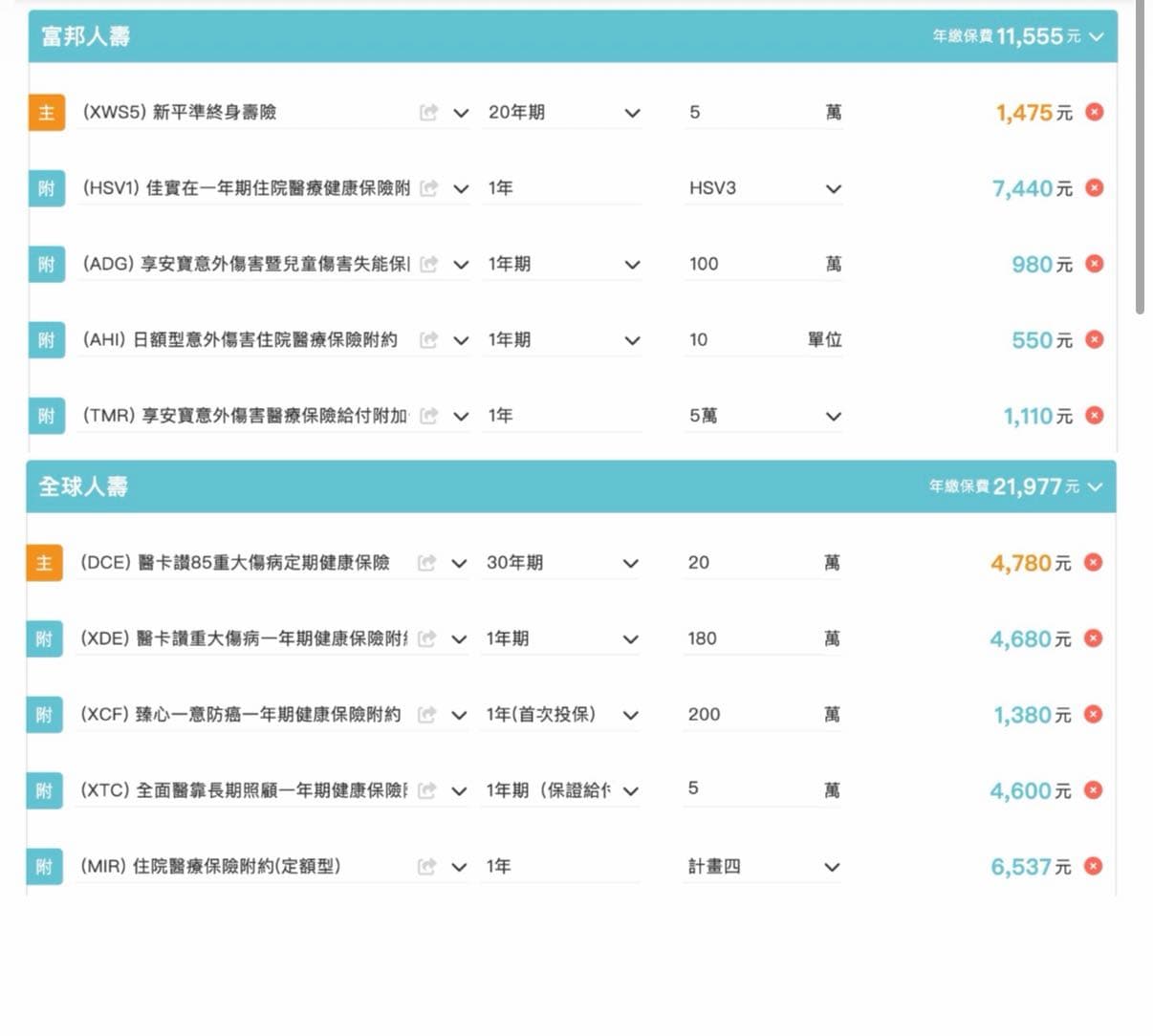Remove the ADG 意外傷害 row
This screenshot has height=1036, width=1153.
(1095, 264)
